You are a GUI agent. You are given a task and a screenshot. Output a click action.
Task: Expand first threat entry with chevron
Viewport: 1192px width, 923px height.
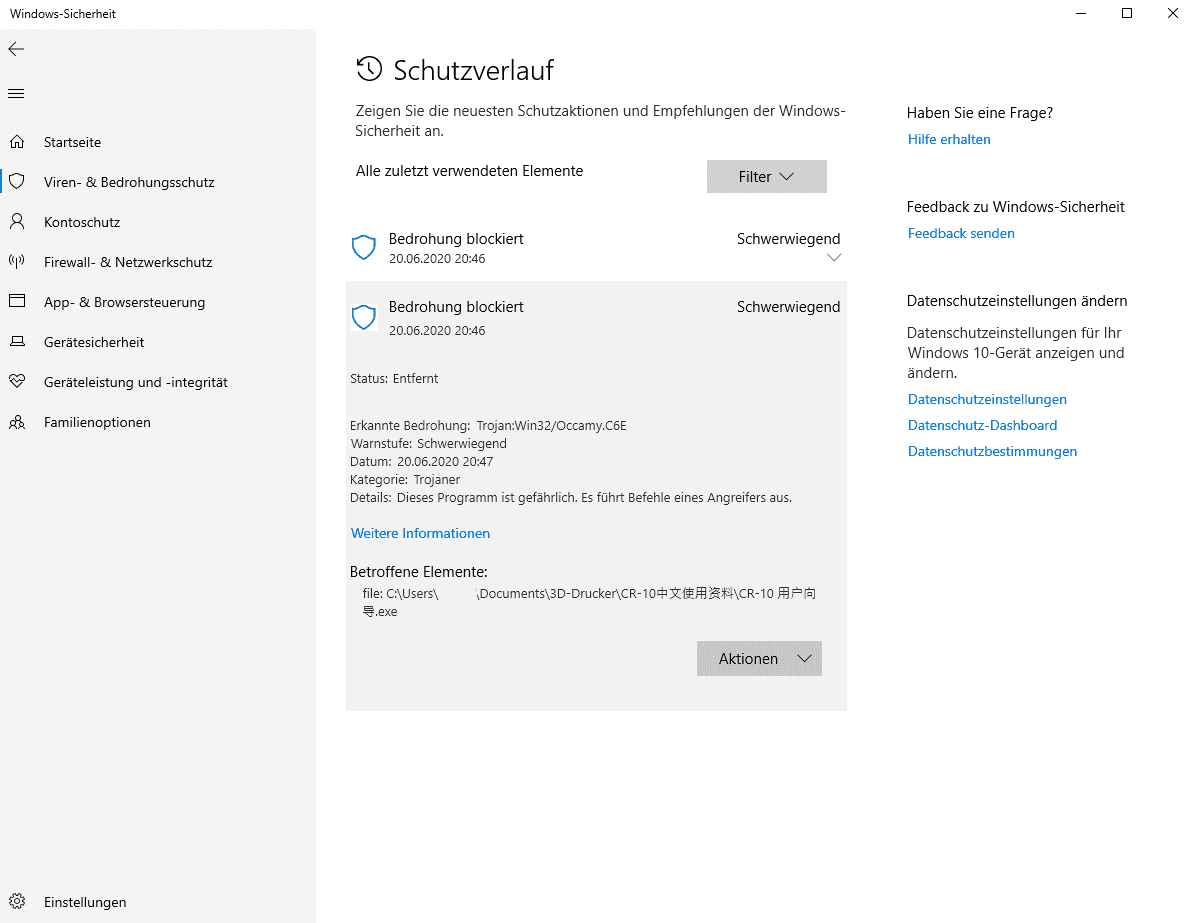(834, 258)
